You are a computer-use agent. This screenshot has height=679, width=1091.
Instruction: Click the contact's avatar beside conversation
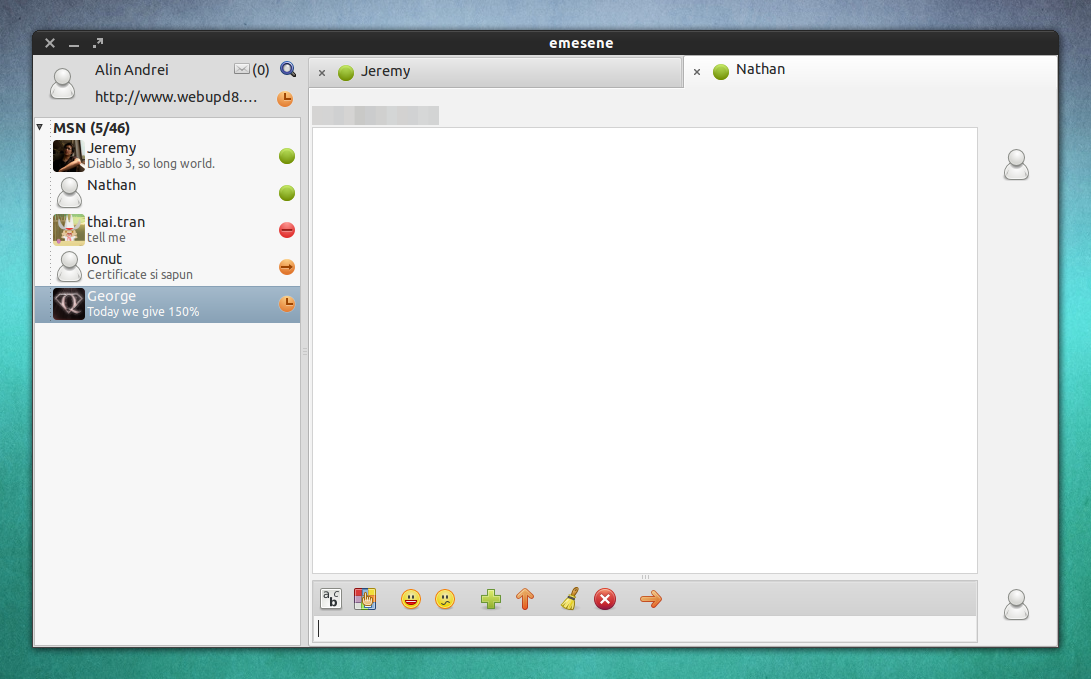coord(1017,165)
